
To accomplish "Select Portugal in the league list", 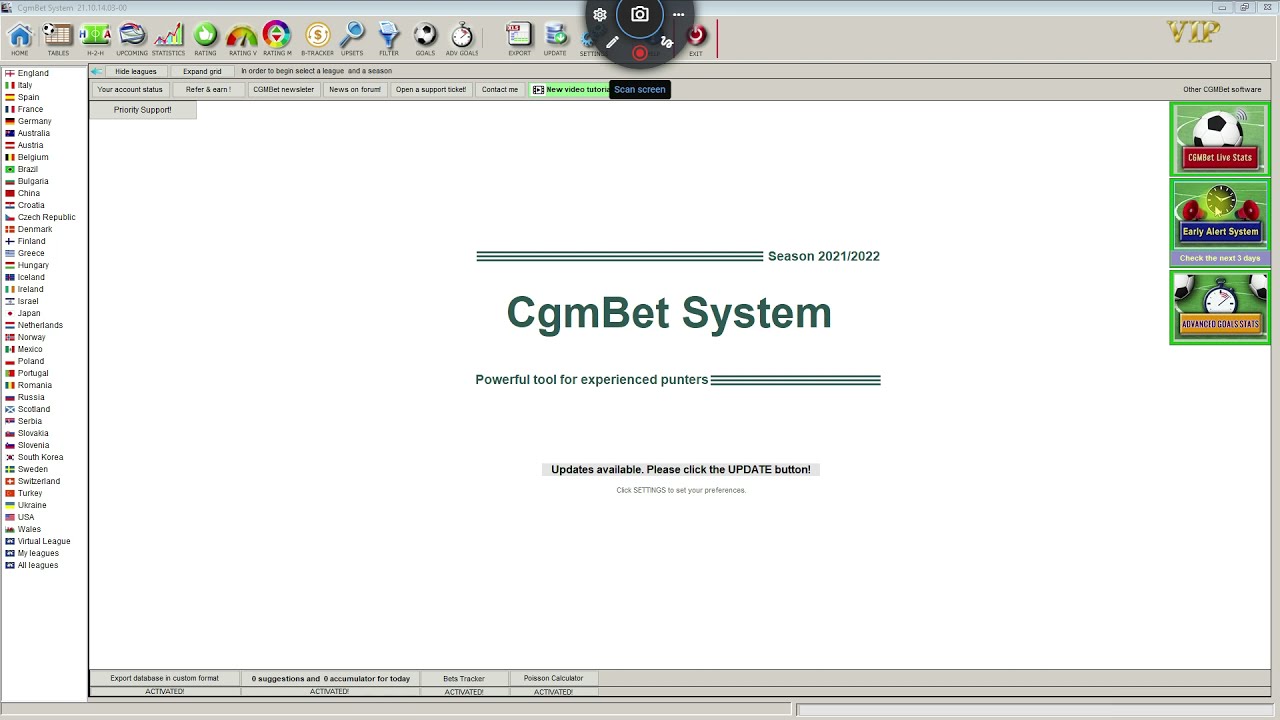I will 33,373.
